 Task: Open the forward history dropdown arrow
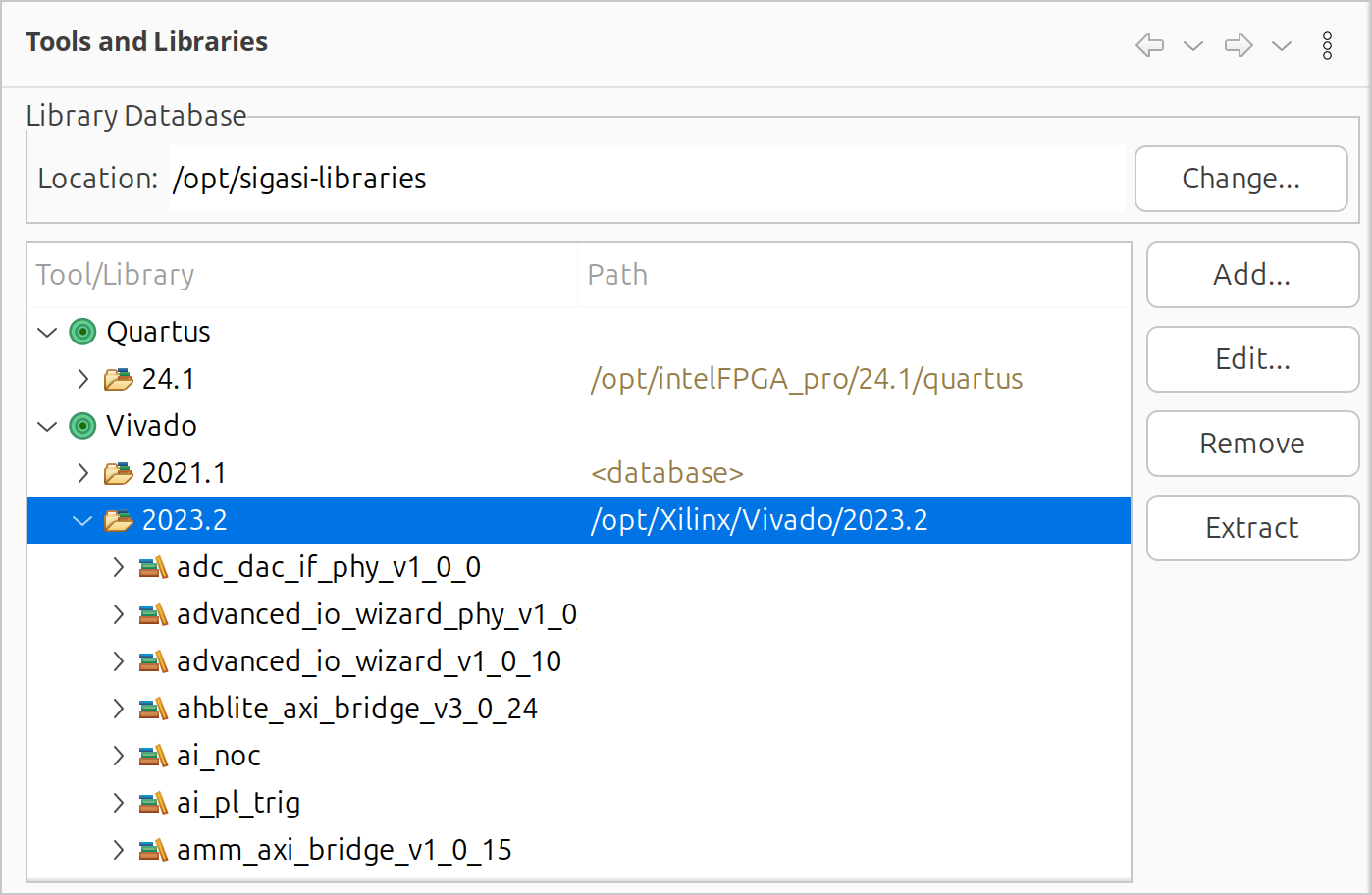pos(1282,45)
